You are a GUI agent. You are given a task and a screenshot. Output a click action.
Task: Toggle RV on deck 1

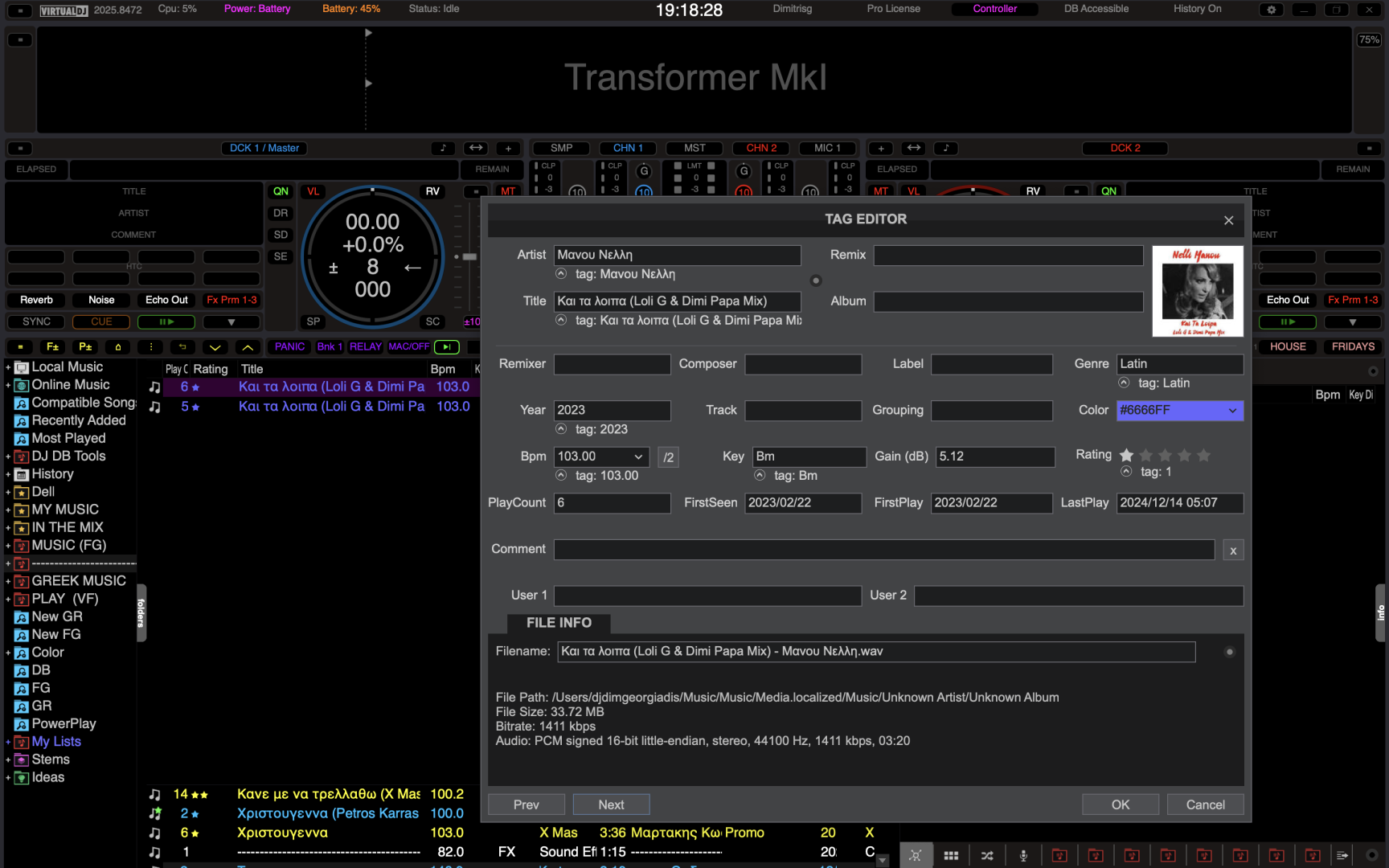(x=432, y=191)
